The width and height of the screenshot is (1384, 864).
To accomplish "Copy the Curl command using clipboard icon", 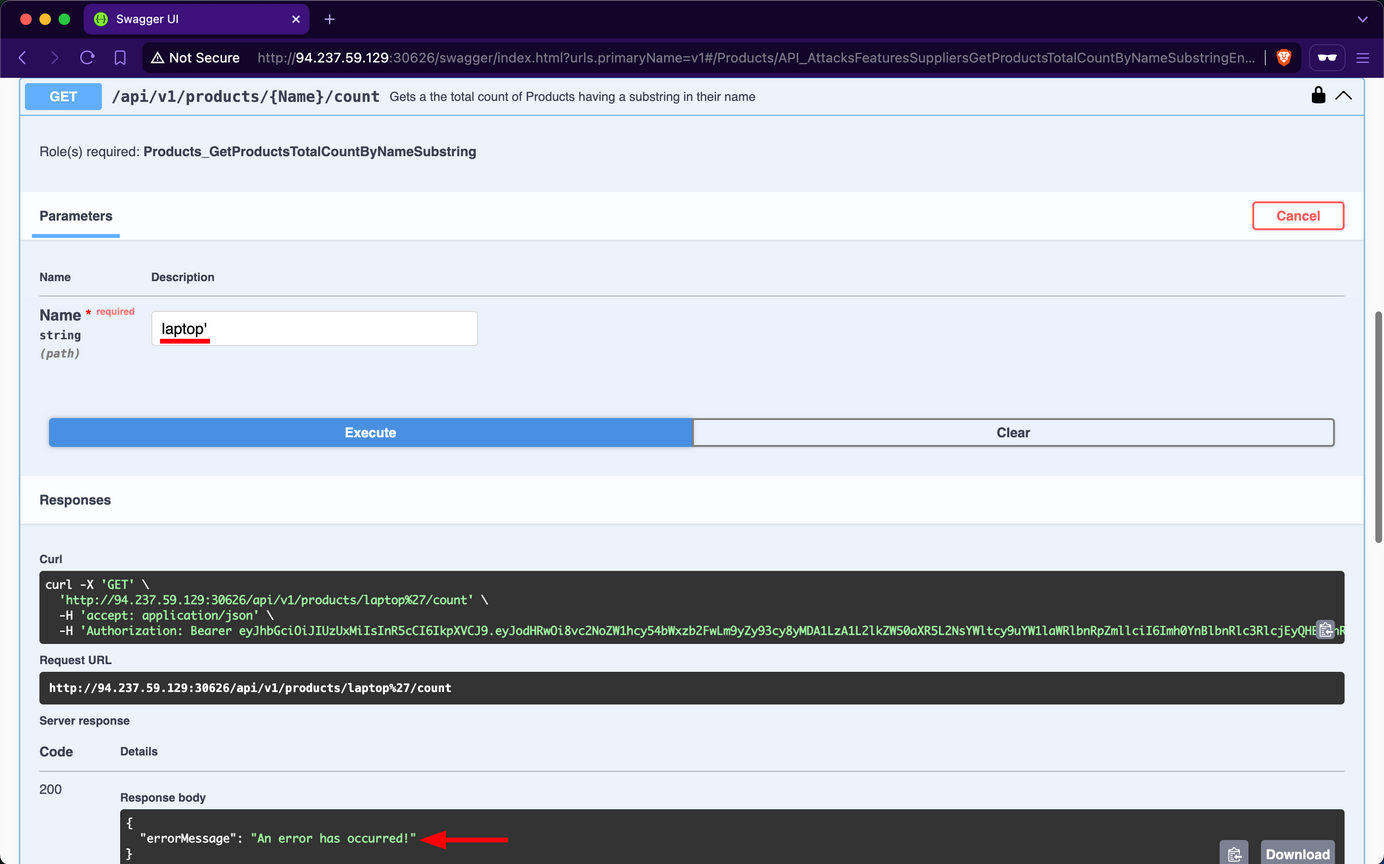I will pos(1326,629).
